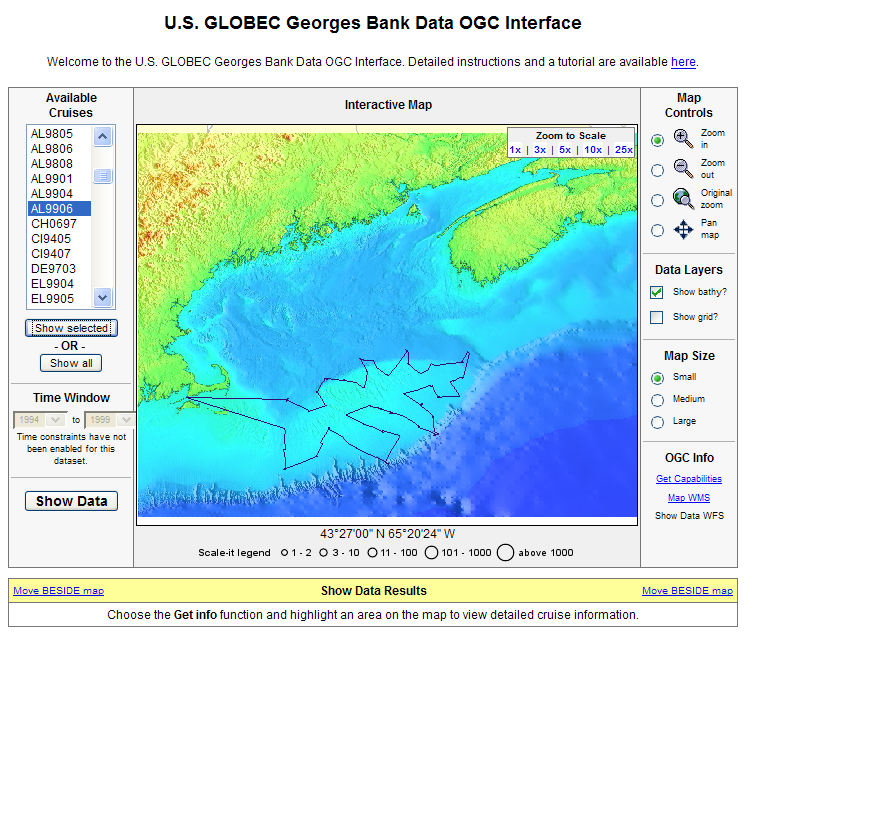
Task: Choose Large map size
Action: [657, 422]
